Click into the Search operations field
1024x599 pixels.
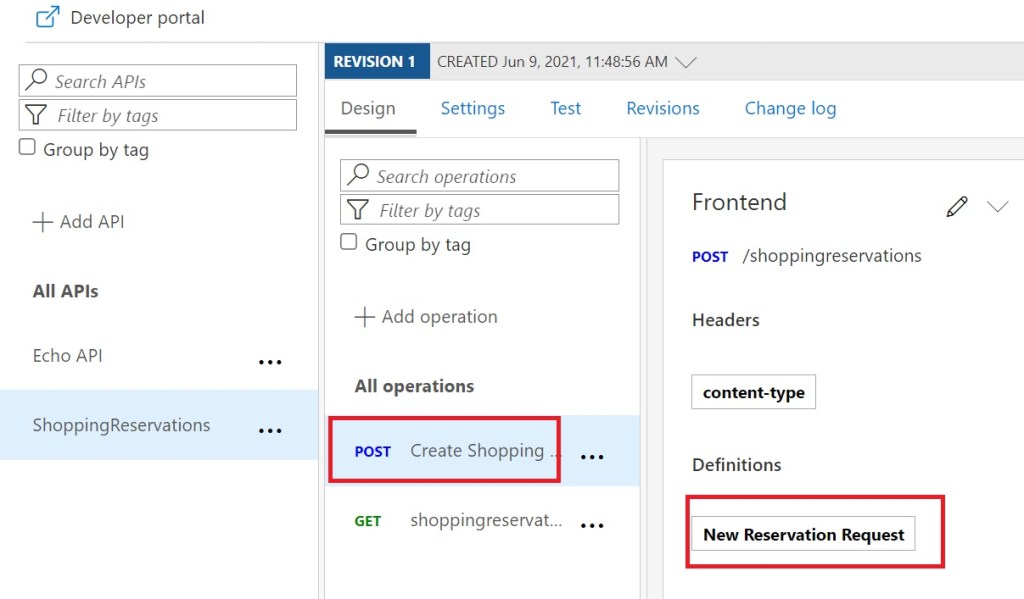[479, 176]
